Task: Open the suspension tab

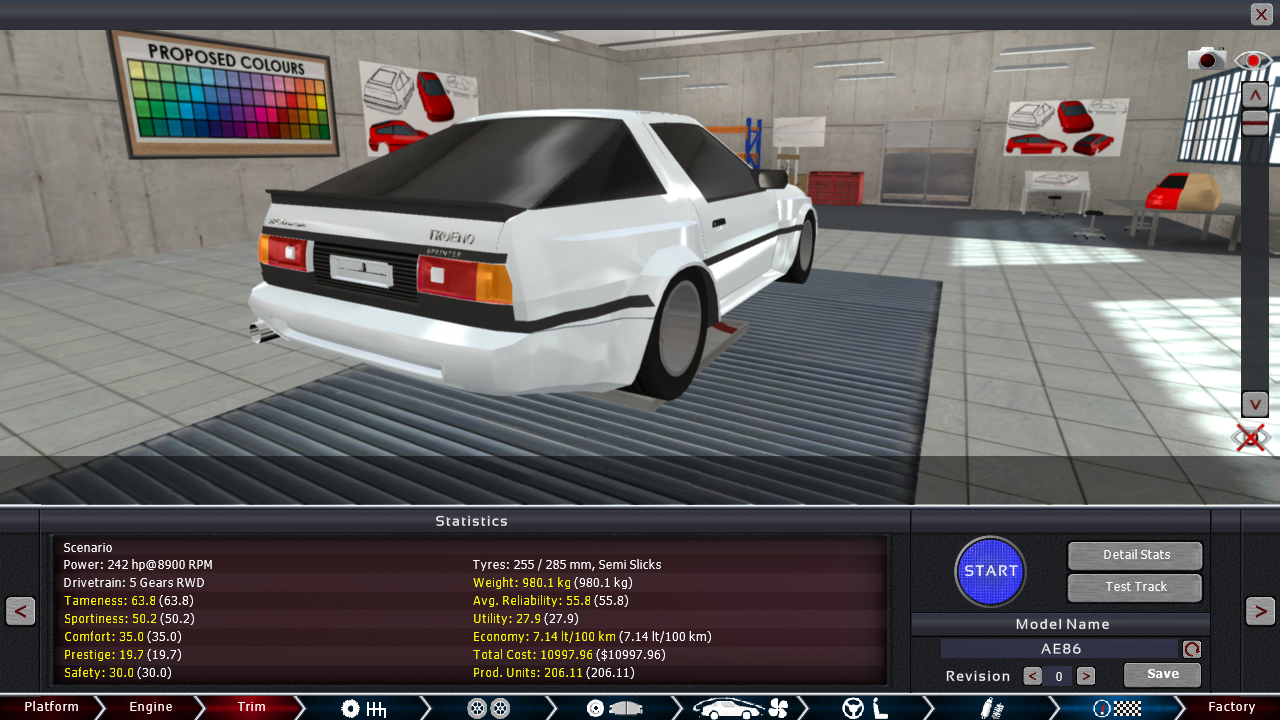Action: (991, 708)
